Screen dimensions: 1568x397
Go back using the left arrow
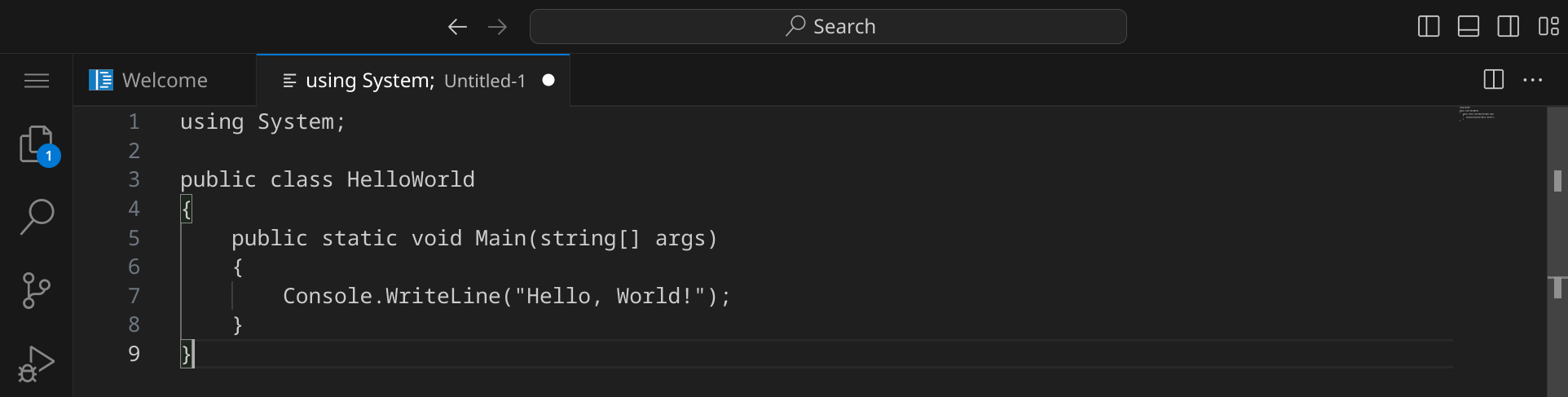coord(457,27)
